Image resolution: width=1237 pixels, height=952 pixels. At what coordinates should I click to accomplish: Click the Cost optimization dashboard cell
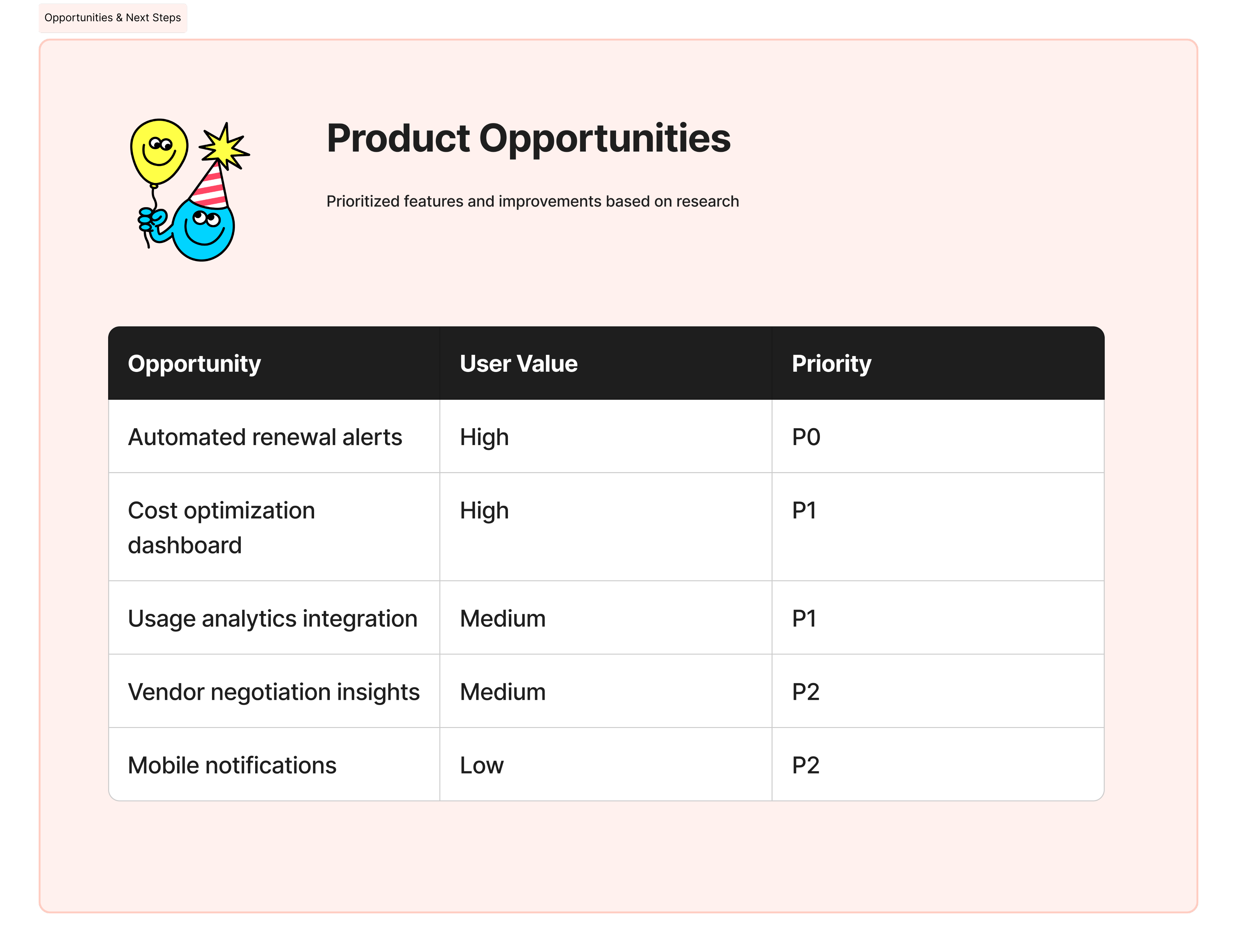click(x=221, y=527)
